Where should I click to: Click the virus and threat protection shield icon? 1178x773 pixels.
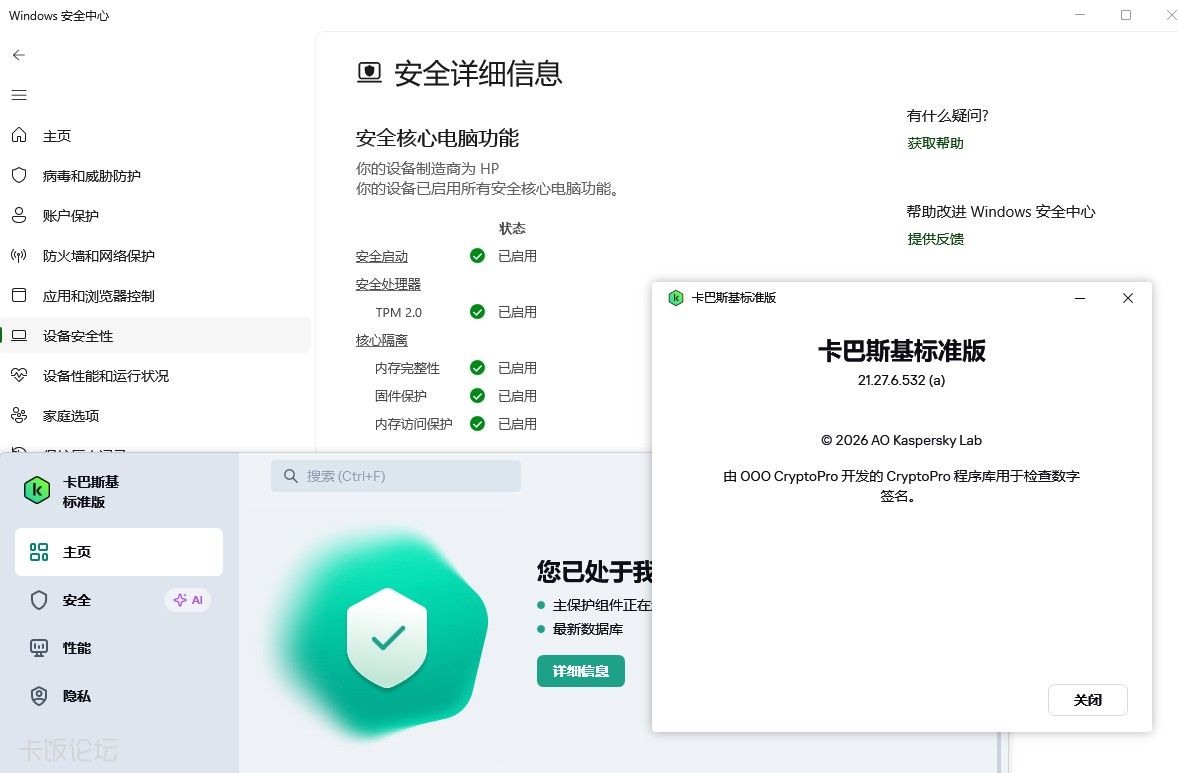(19, 175)
